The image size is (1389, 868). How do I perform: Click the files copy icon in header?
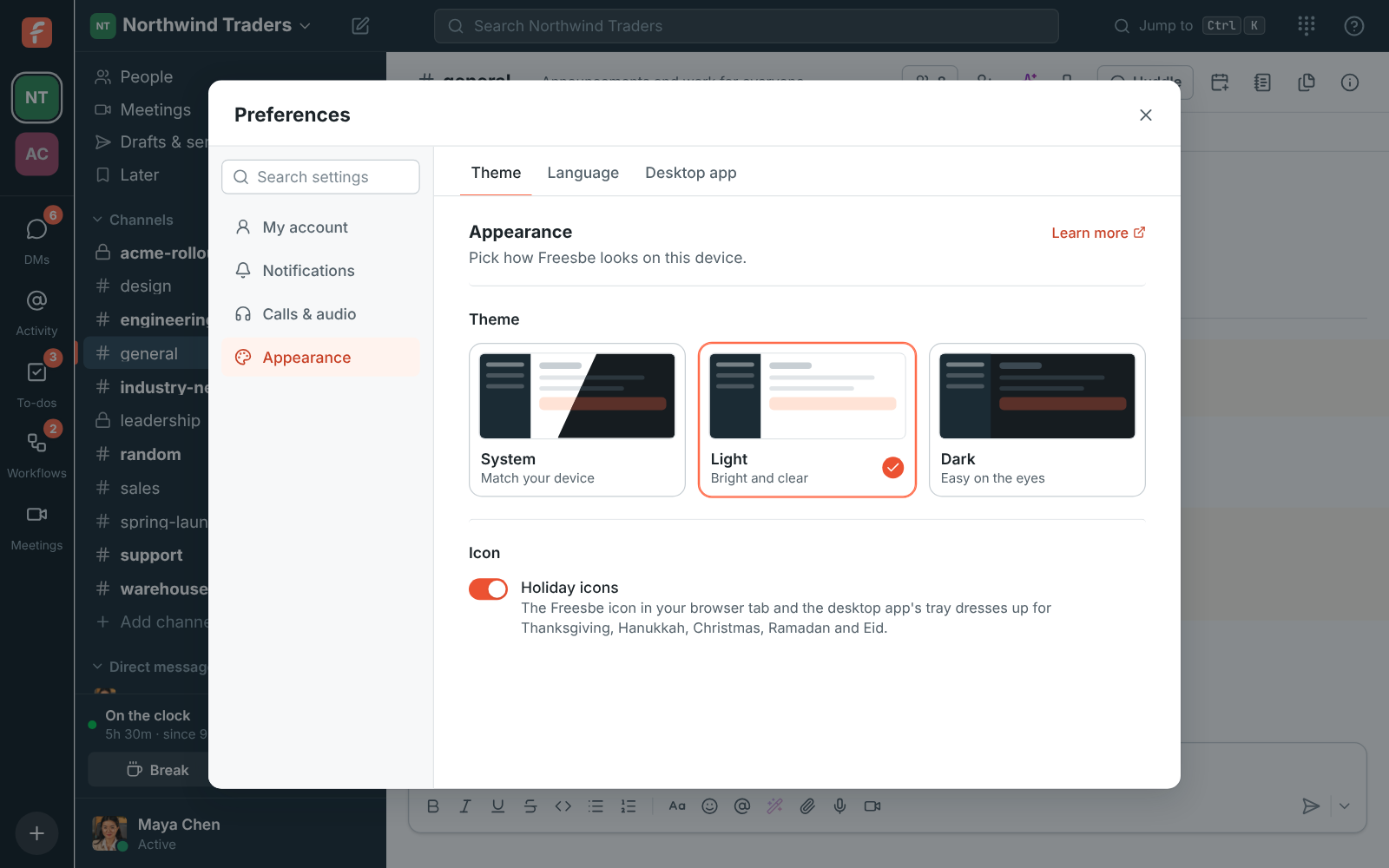click(x=1307, y=82)
